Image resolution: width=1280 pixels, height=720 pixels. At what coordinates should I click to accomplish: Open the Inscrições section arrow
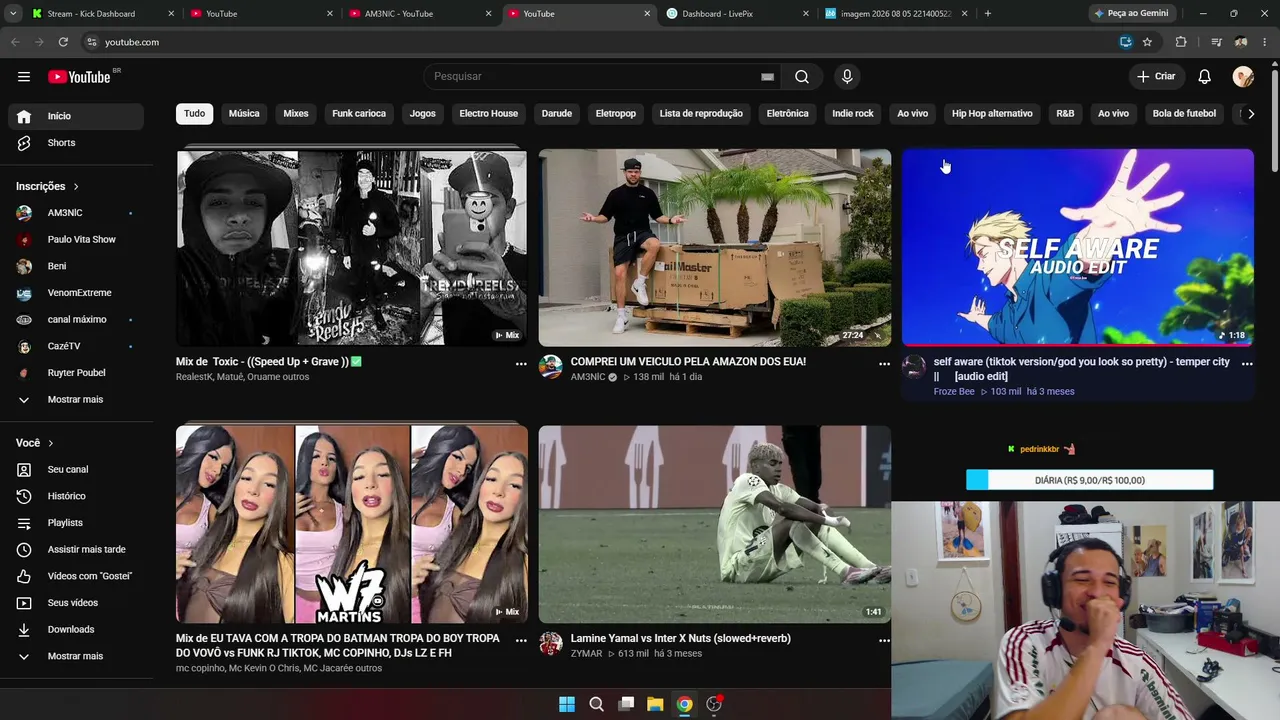(x=75, y=187)
